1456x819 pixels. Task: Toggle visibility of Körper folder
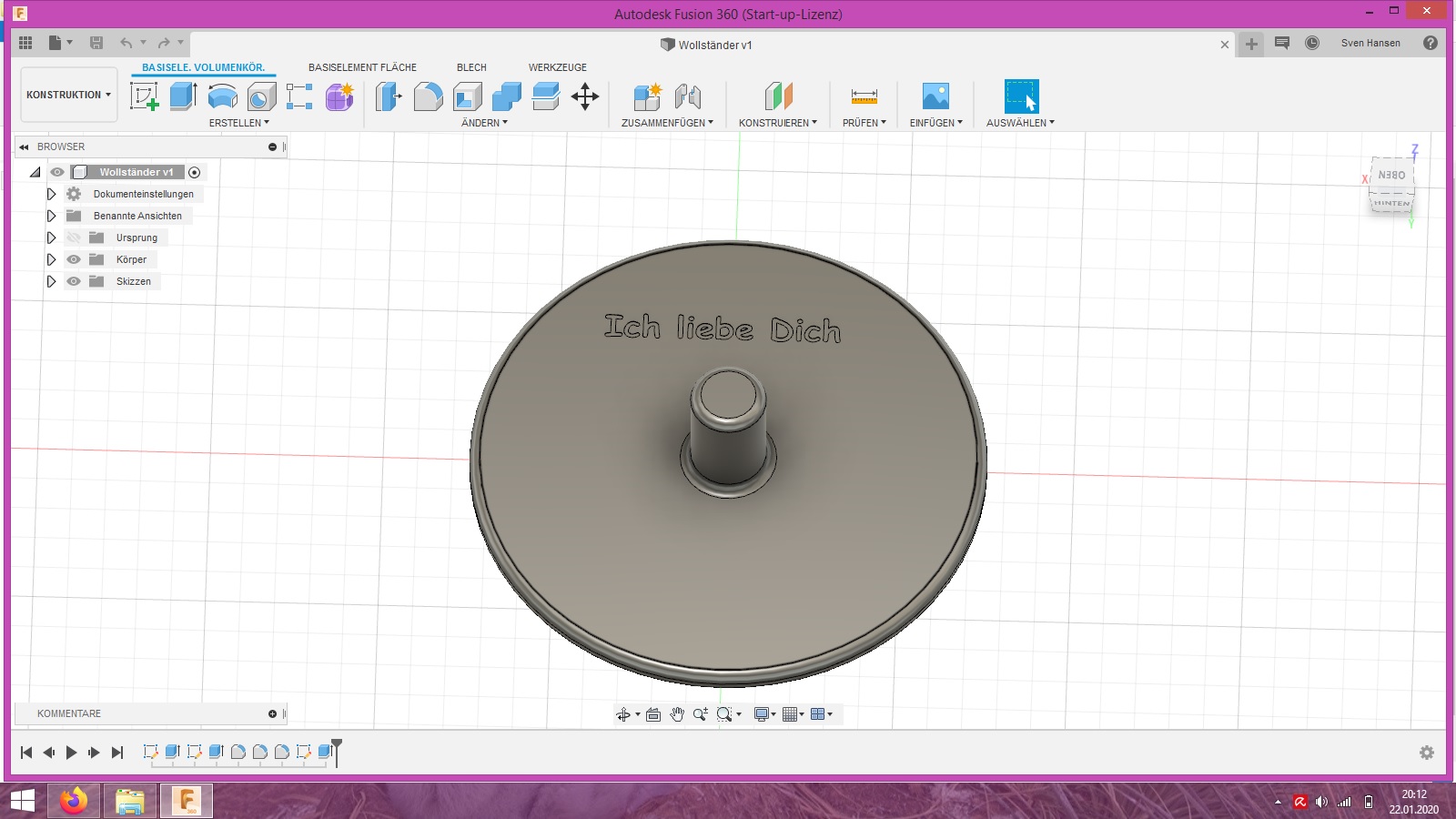[74, 259]
